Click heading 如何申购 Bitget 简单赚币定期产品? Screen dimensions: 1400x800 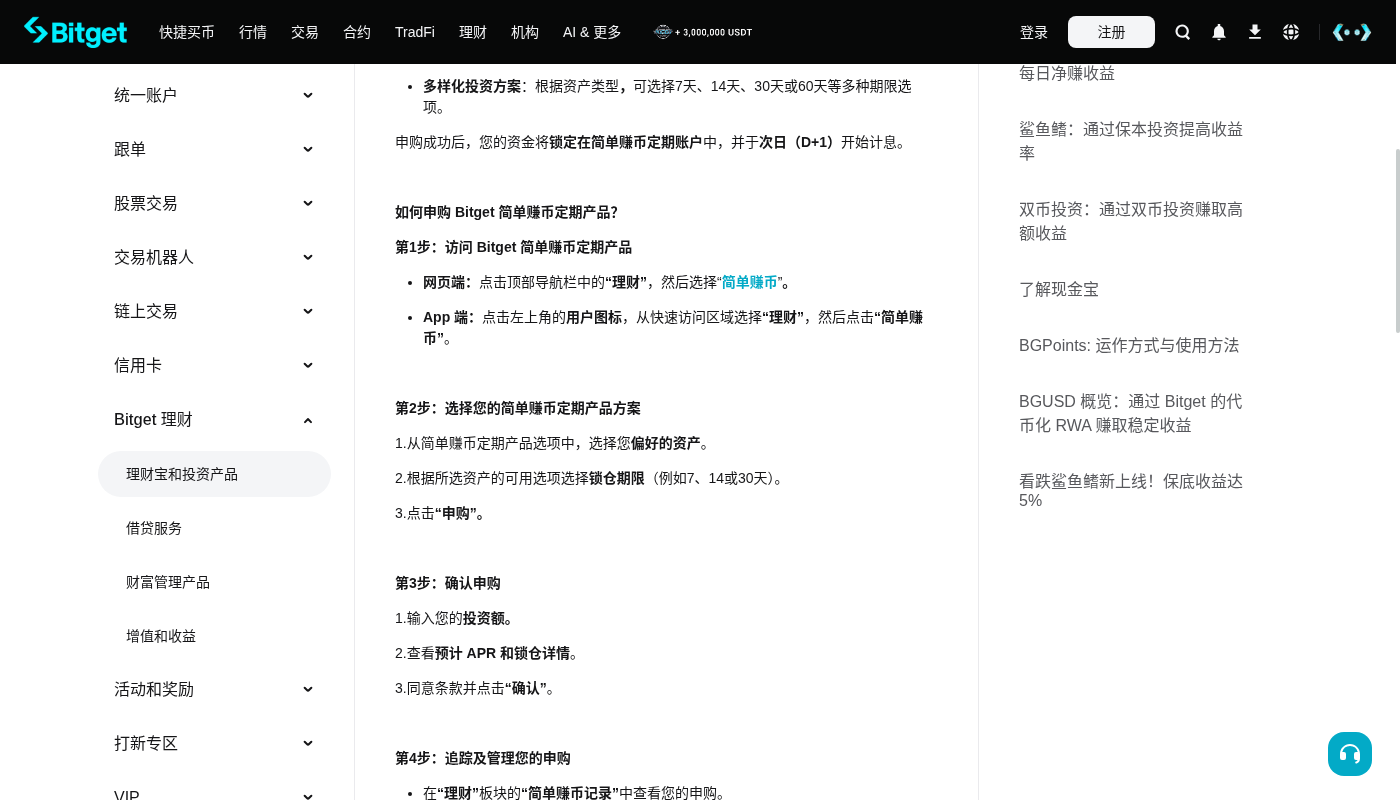pyautogui.click(x=506, y=212)
